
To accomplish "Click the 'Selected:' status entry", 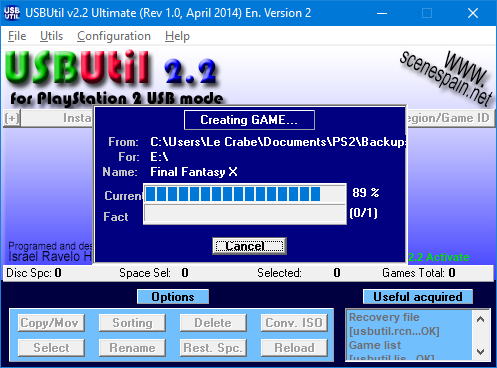I will tap(299, 273).
